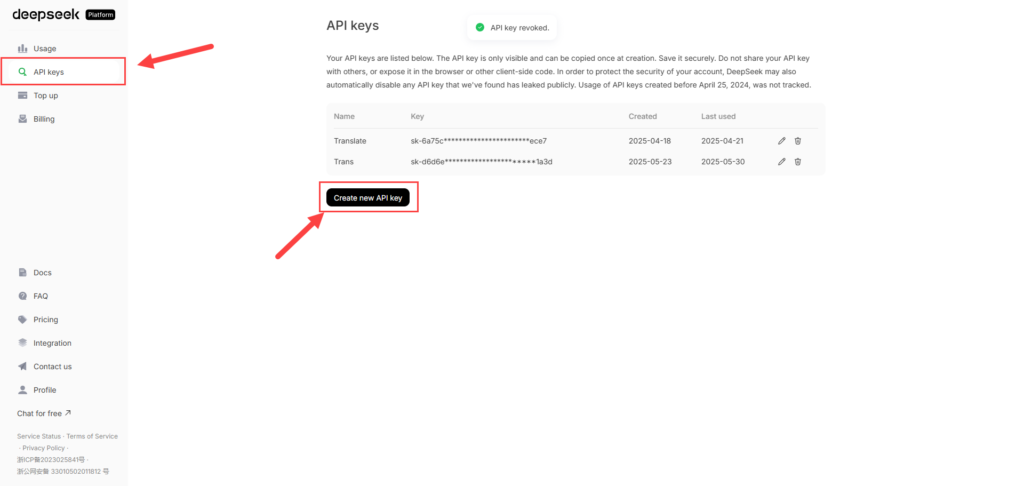The height and width of the screenshot is (486, 1024).
Task: Click the Integration layers icon
Action: click(x=23, y=343)
